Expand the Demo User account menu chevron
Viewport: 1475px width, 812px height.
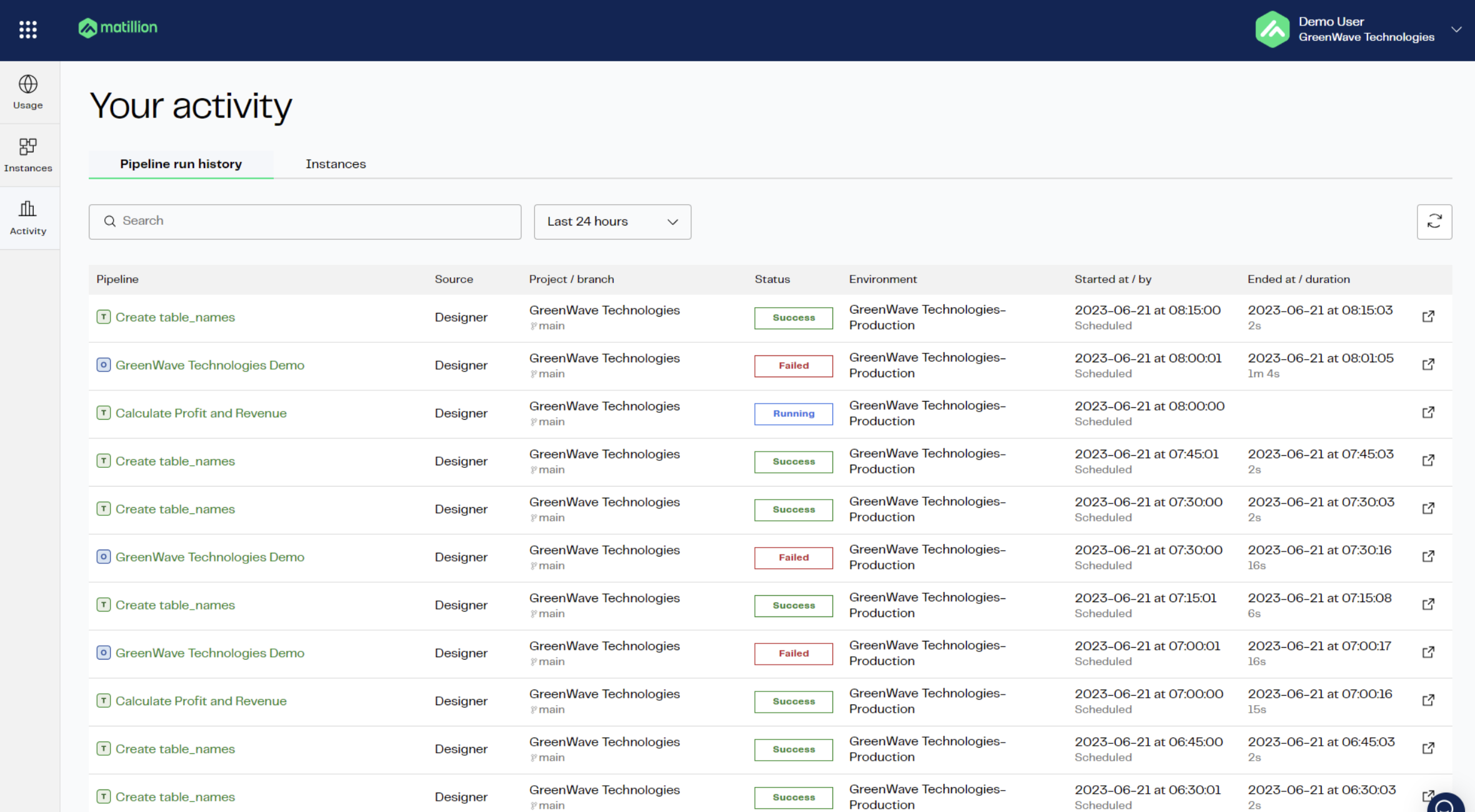(1456, 29)
